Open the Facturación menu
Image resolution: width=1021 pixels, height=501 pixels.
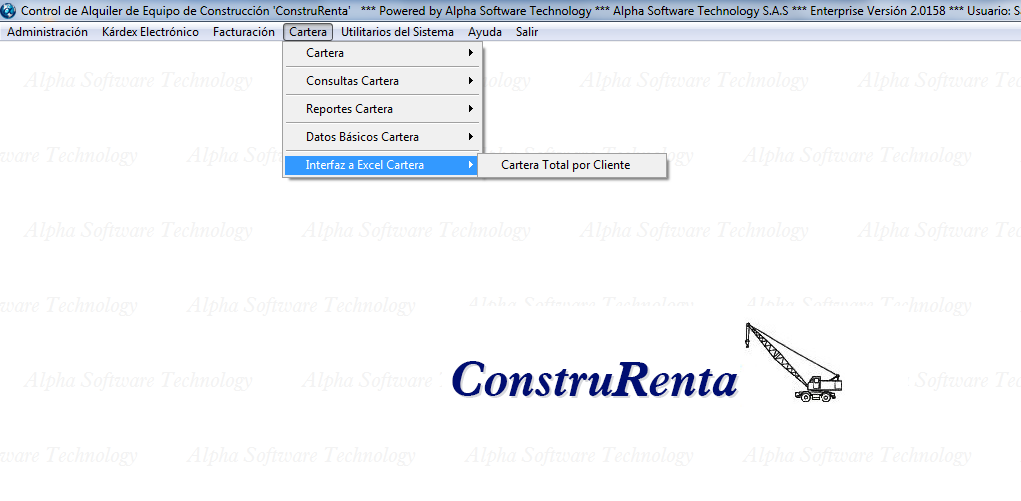(243, 32)
